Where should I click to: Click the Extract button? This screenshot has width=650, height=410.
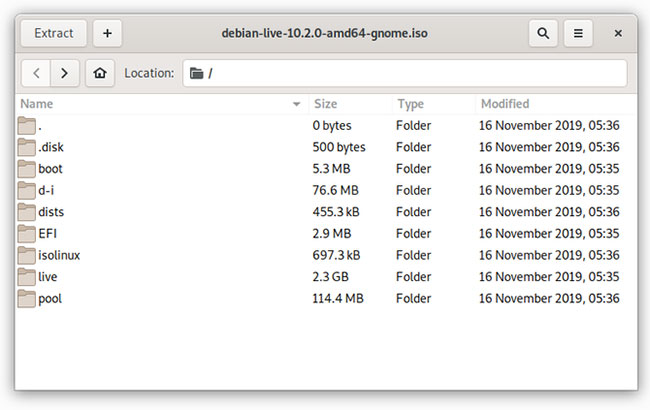tap(54, 33)
